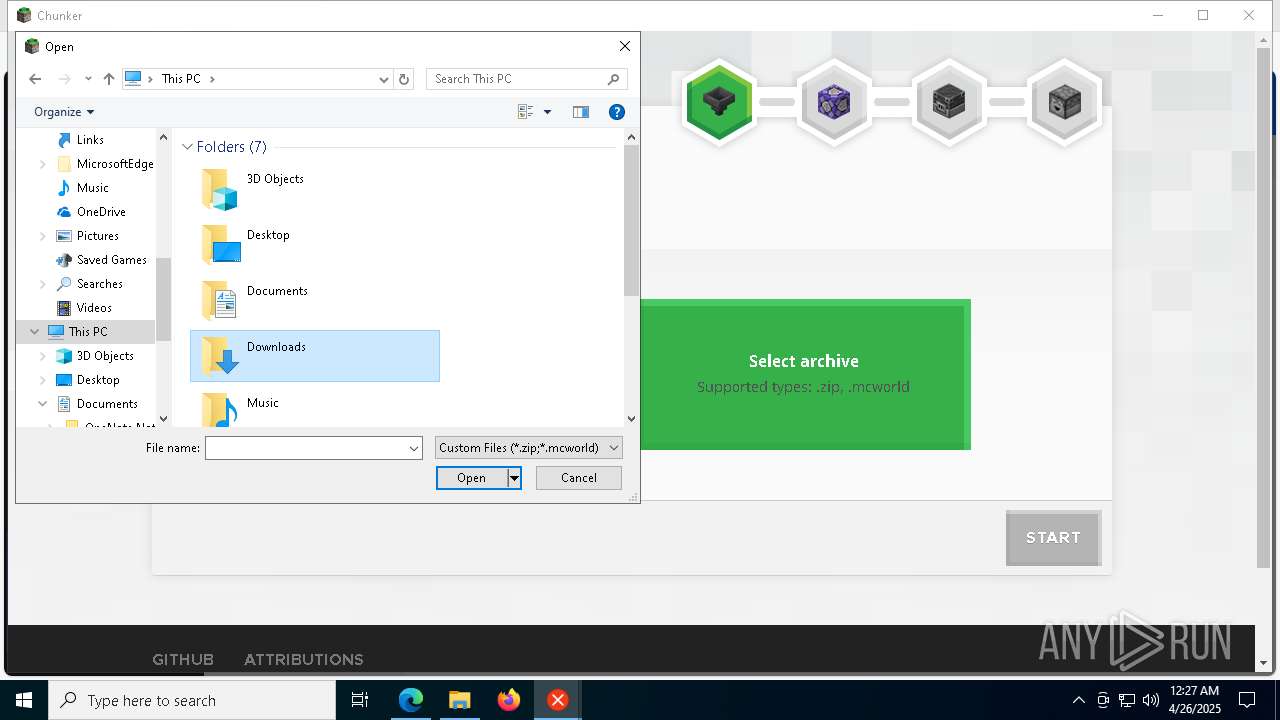1280x720 pixels.
Task: Open Firefox from taskbar
Action: (509, 700)
